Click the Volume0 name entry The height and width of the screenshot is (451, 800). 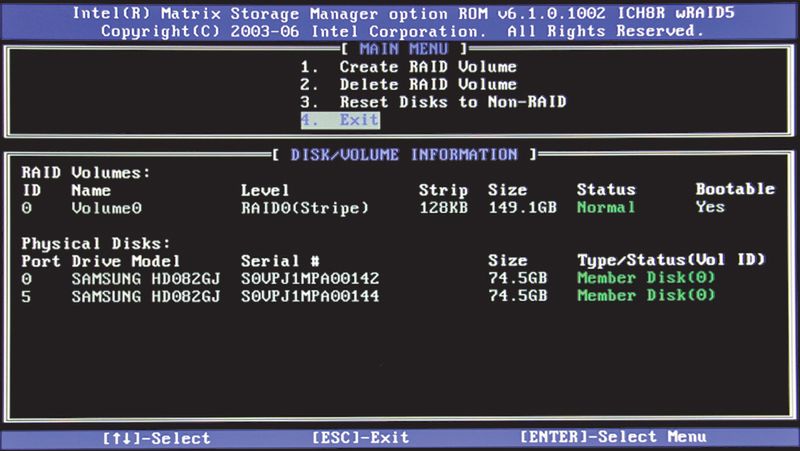107,208
